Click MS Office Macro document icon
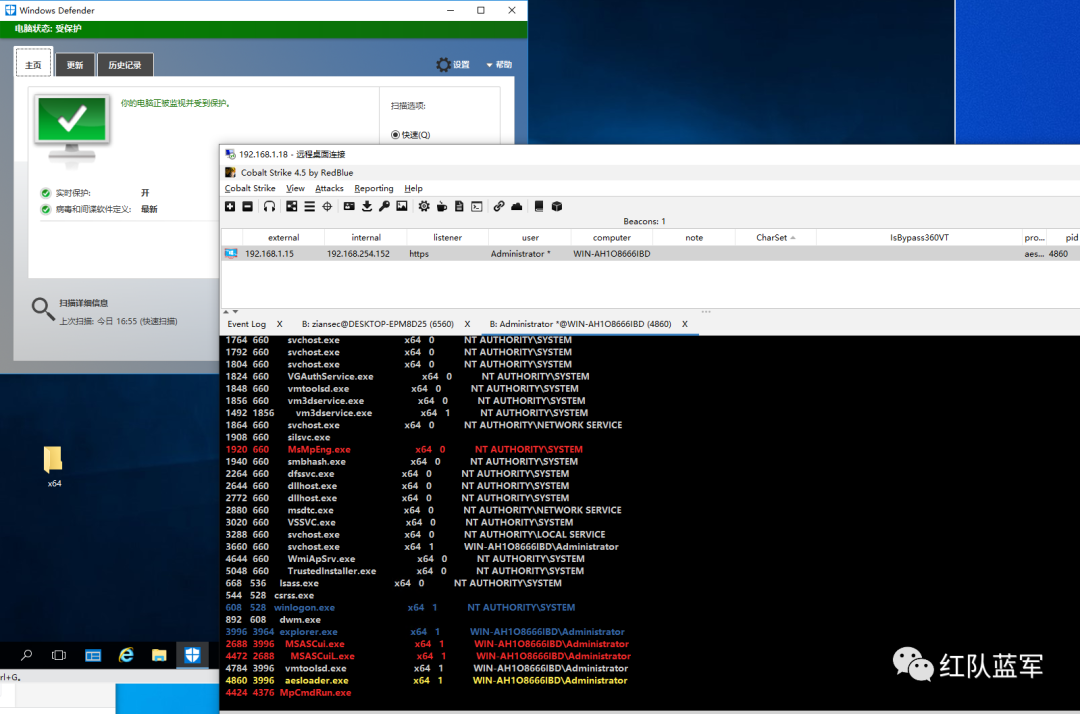Viewport: 1080px width, 714px height. (x=459, y=207)
